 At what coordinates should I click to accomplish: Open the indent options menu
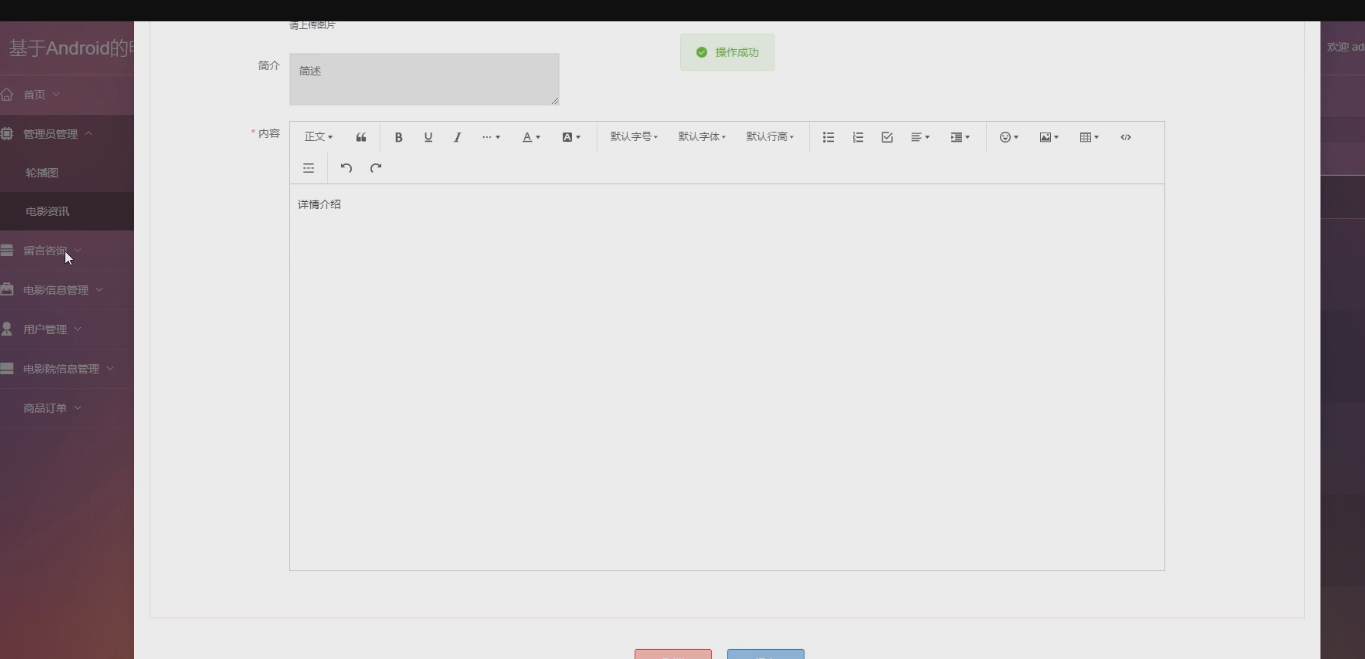[960, 137]
